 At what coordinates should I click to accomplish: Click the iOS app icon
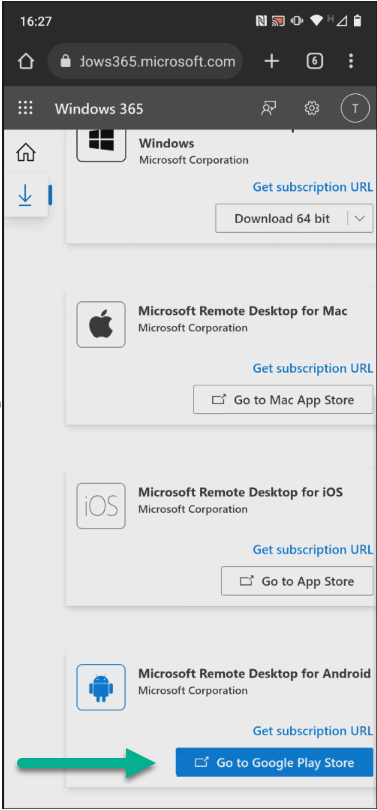coord(101,506)
